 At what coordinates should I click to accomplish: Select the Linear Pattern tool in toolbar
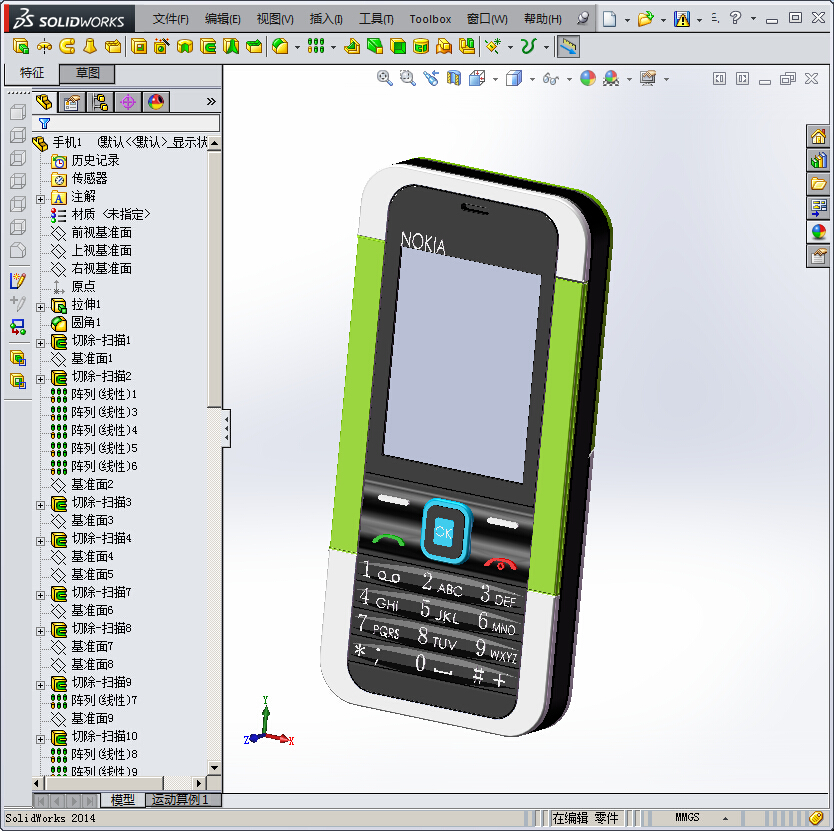[316, 47]
